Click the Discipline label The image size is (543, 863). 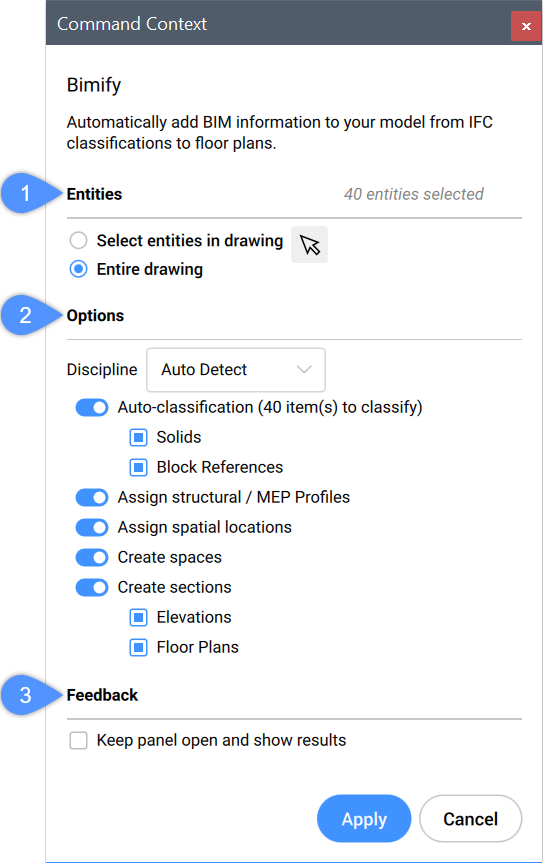pyautogui.click(x=102, y=370)
